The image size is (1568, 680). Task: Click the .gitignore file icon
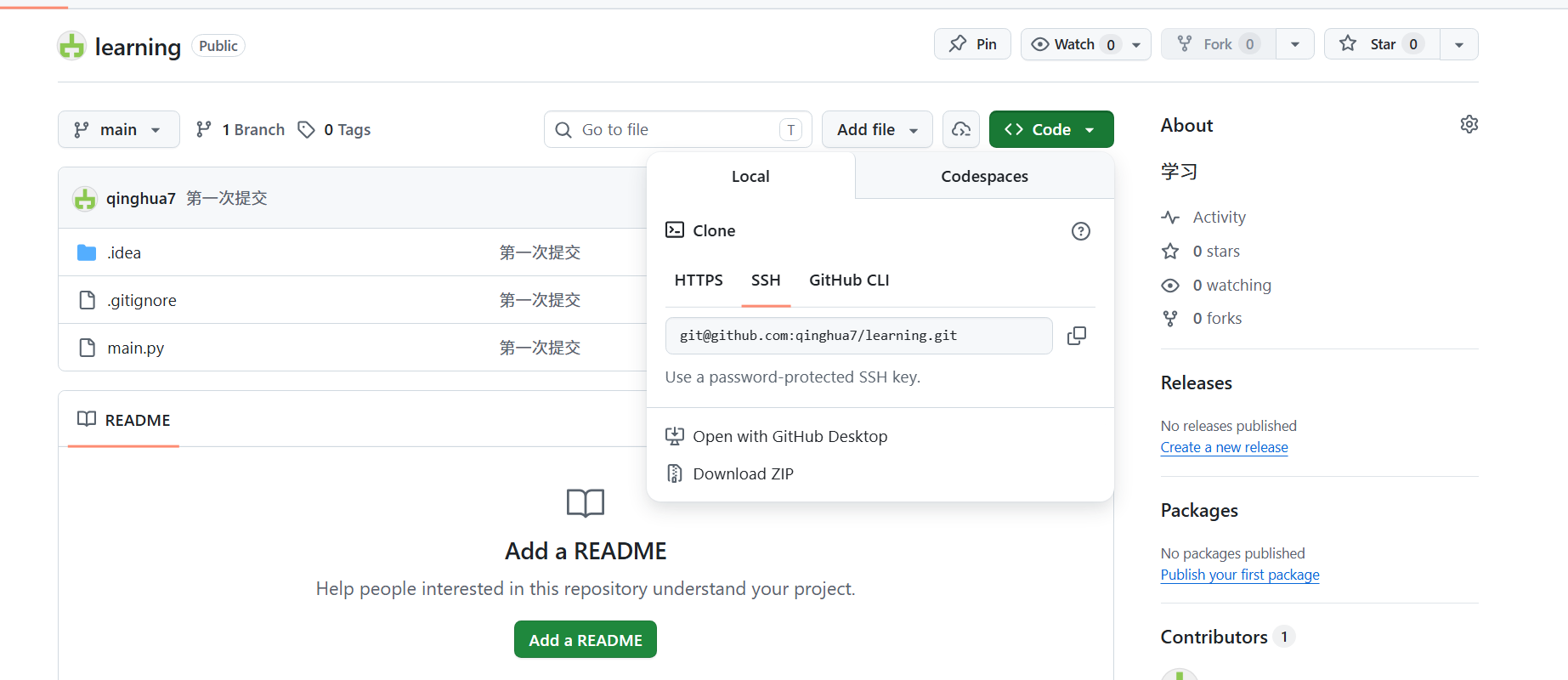click(x=87, y=300)
